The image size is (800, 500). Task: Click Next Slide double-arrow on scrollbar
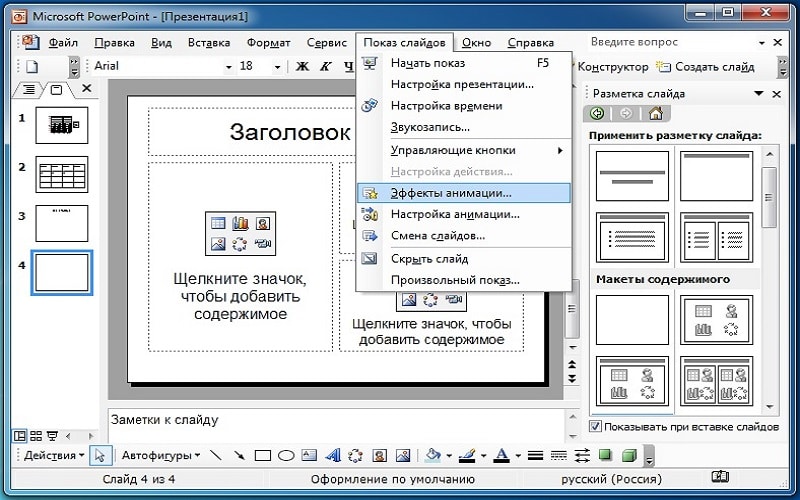[572, 379]
